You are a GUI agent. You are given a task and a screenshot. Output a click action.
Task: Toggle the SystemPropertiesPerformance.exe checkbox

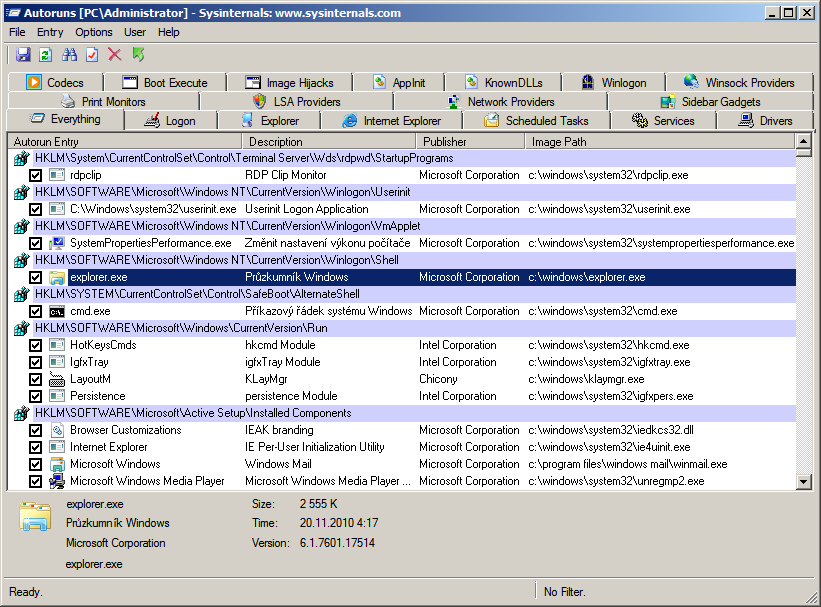(35, 244)
